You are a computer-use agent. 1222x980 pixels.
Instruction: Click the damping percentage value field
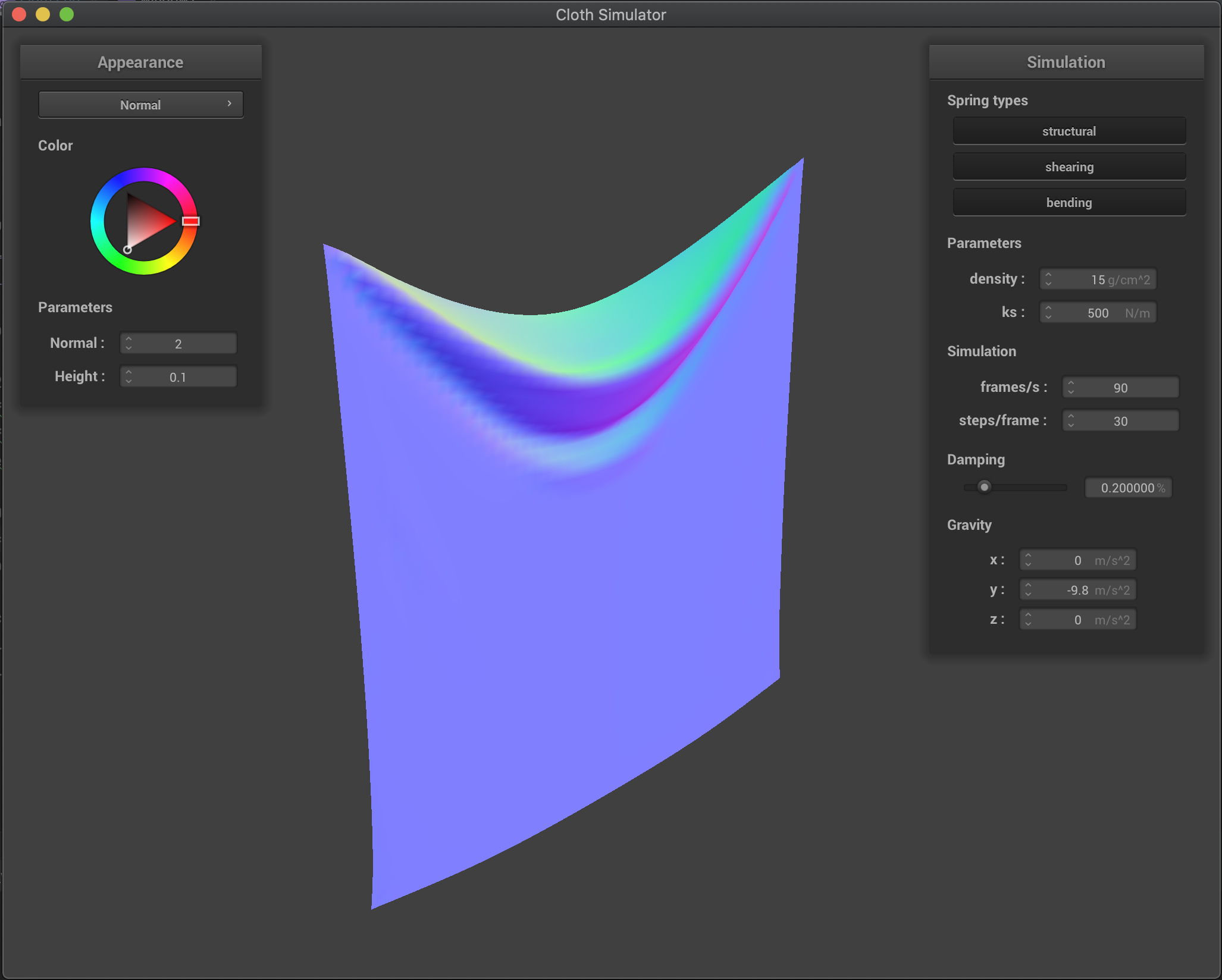coord(1127,488)
